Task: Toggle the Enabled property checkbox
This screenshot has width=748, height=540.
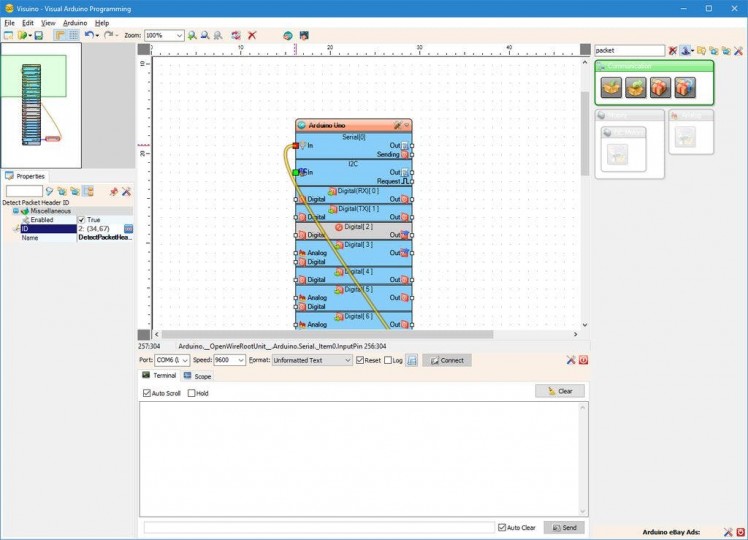Action: (82, 220)
